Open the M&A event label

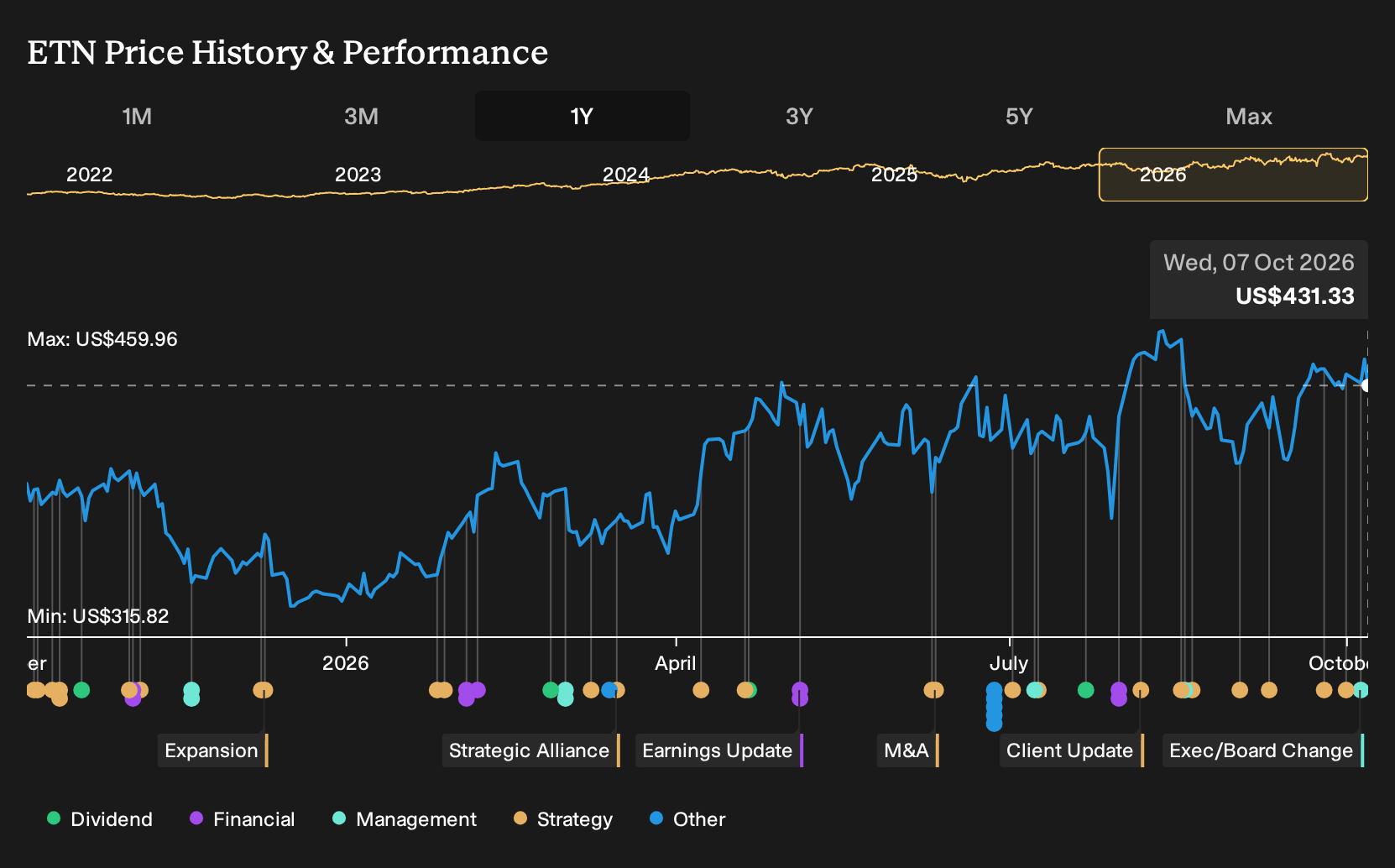tap(908, 750)
